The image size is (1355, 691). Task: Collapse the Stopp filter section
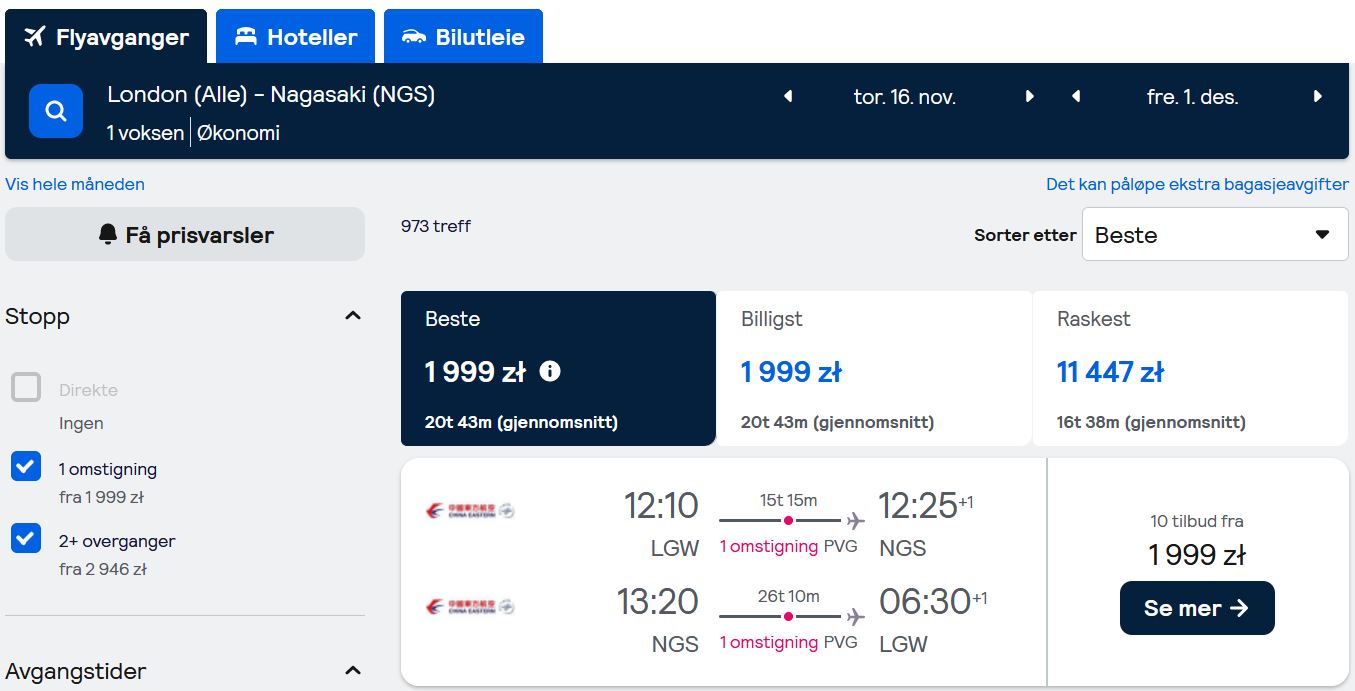[352, 316]
